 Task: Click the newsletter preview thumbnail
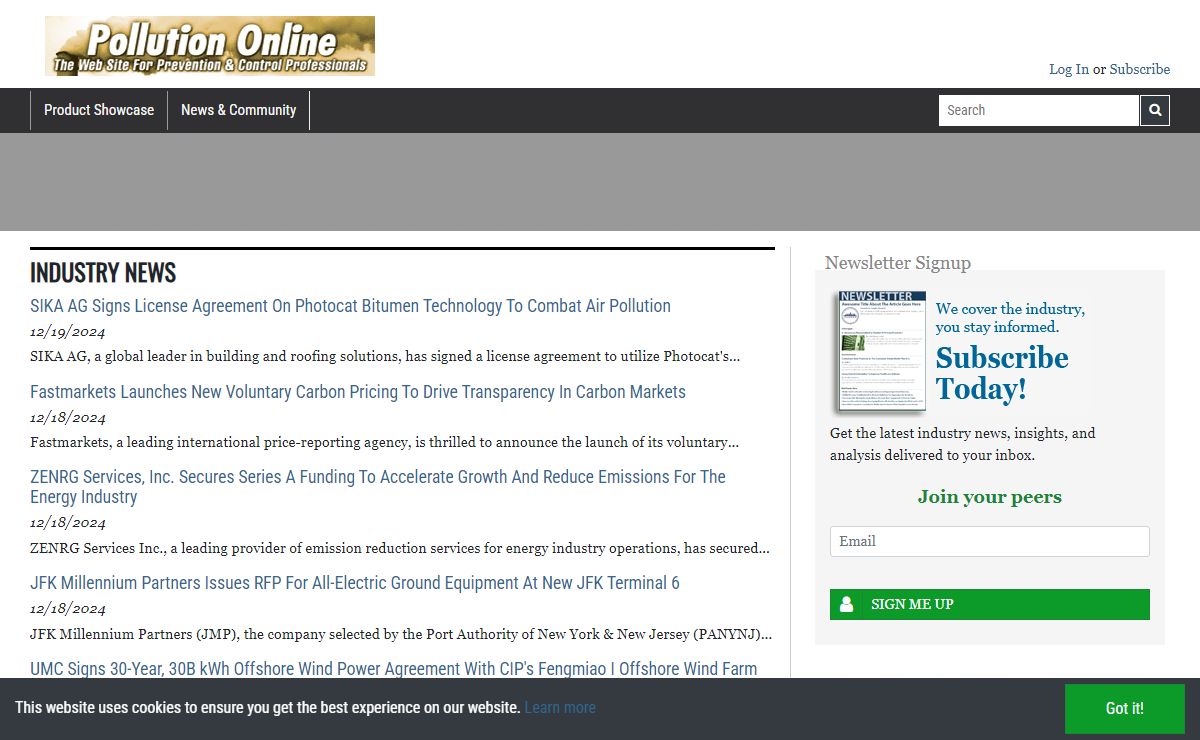[x=882, y=351]
